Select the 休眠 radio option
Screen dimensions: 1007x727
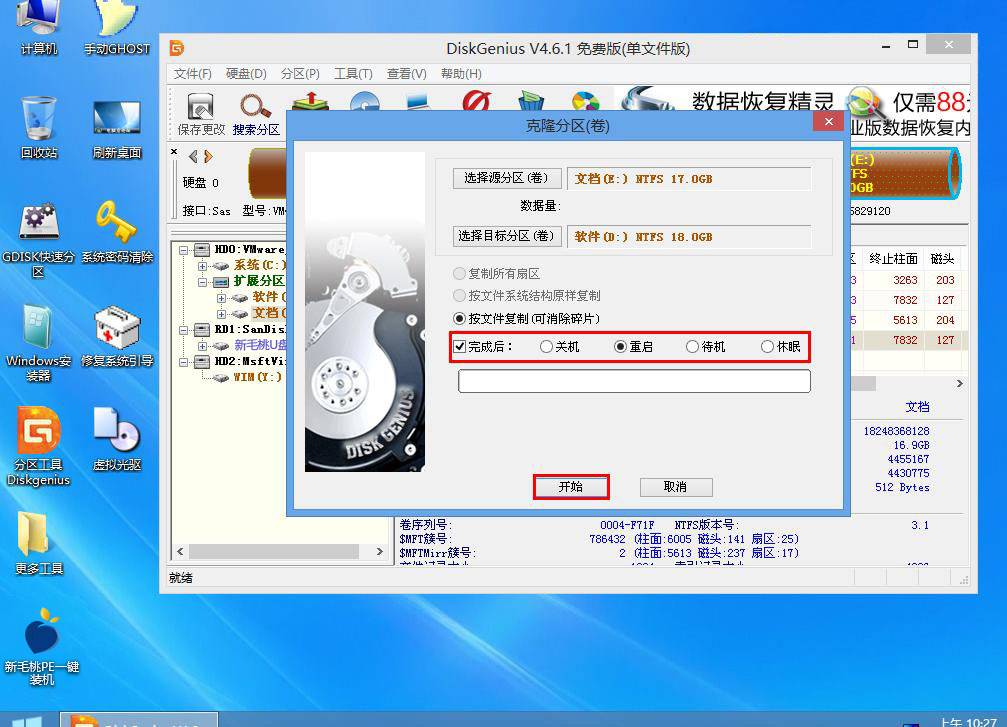[x=767, y=347]
